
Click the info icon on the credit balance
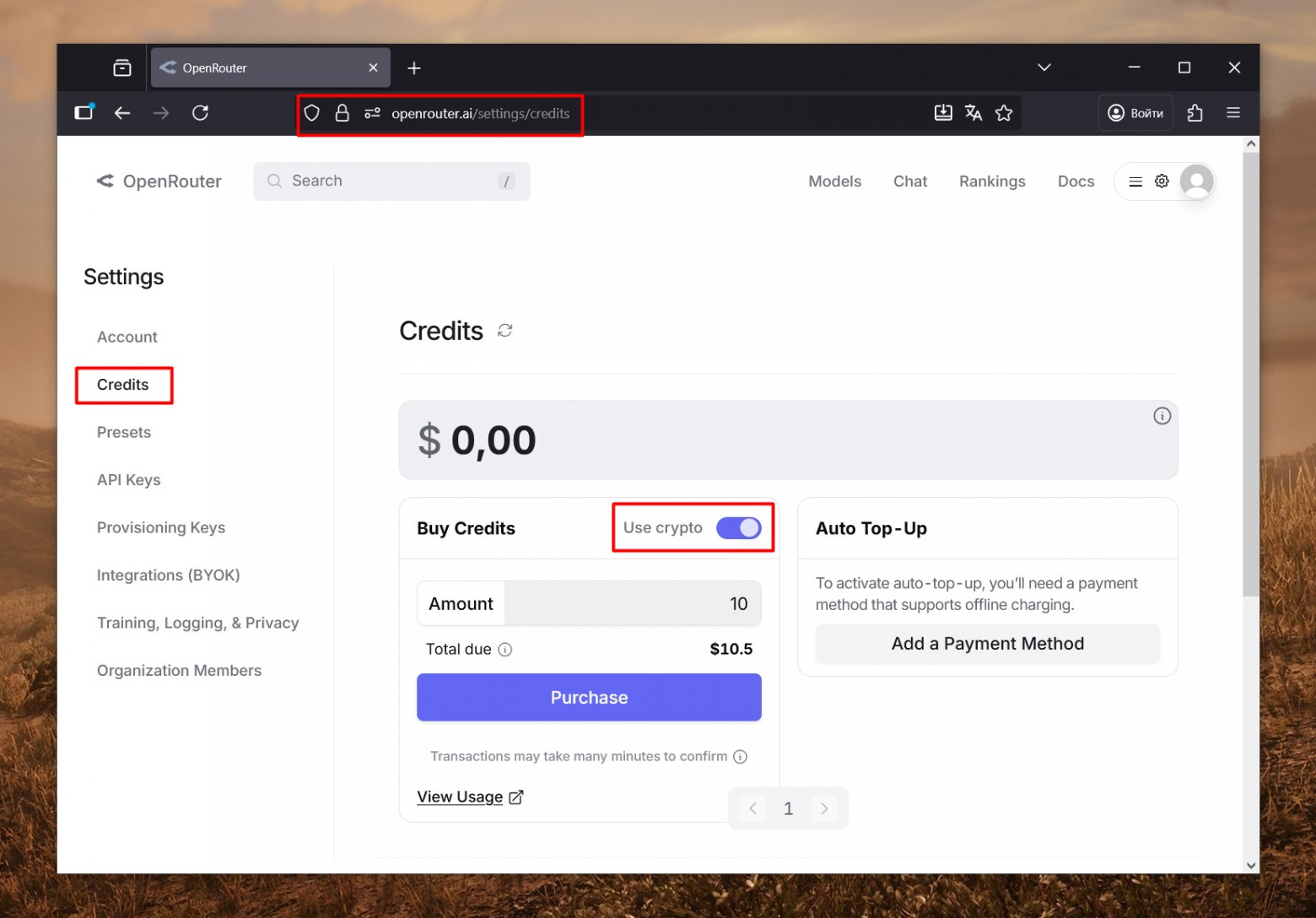pos(1162,415)
